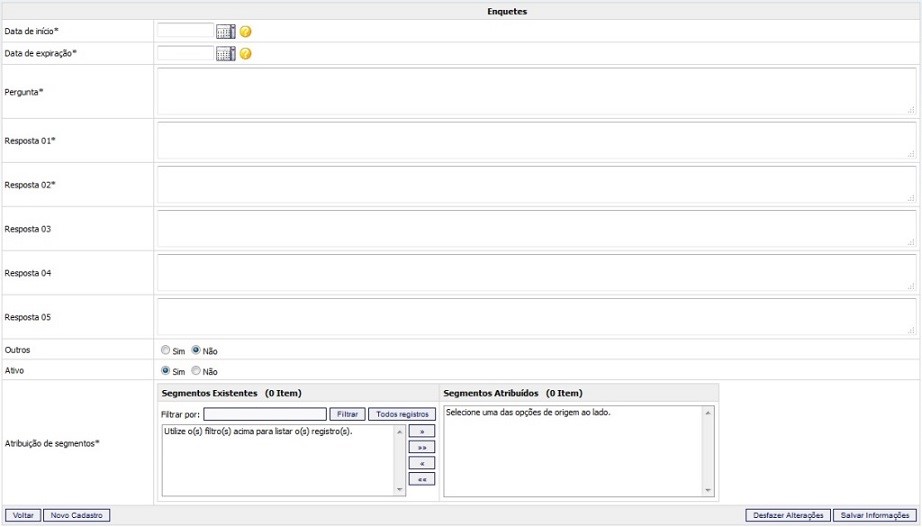Click help icon beside Data de início
This screenshot has height=527, width=922.
coord(246,32)
